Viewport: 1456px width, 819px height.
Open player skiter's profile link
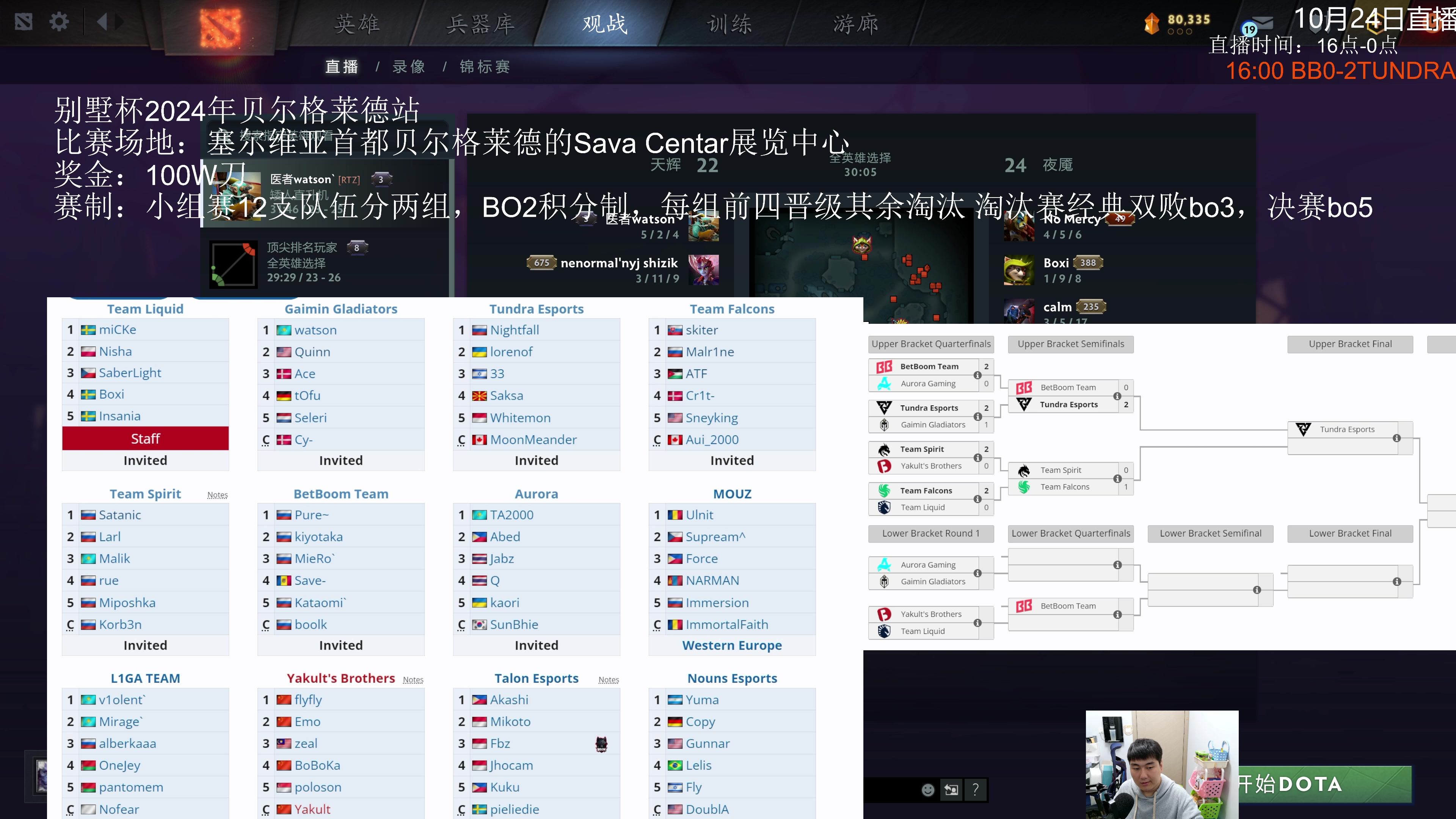pyautogui.click(x=702, y=329)
